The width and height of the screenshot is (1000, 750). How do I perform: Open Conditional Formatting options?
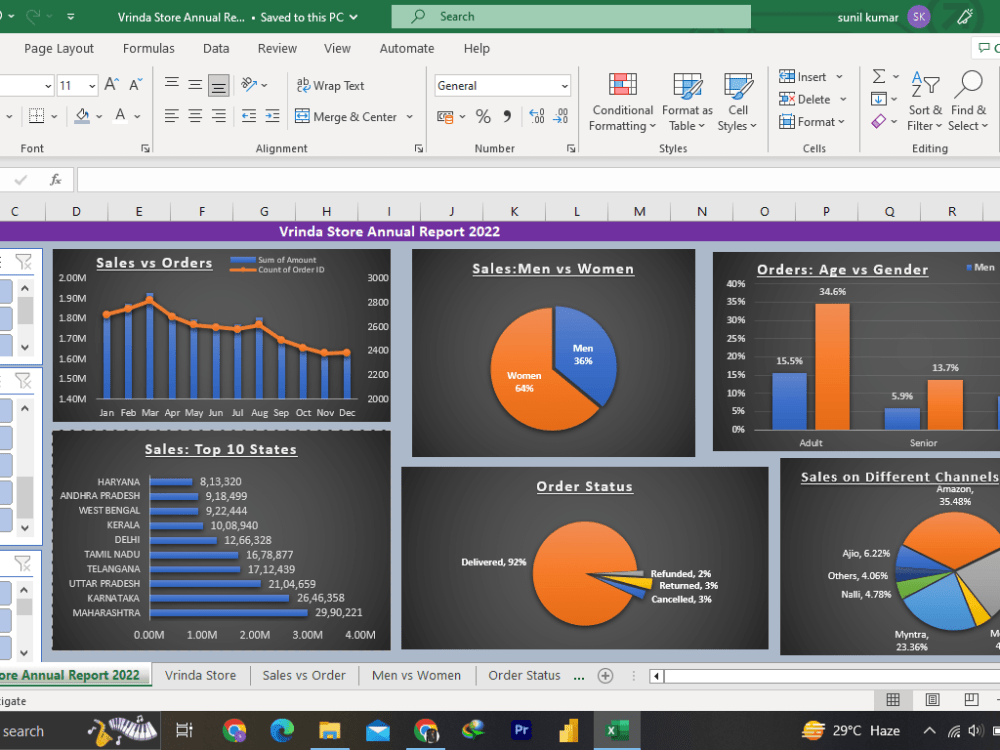coord(622,101)
